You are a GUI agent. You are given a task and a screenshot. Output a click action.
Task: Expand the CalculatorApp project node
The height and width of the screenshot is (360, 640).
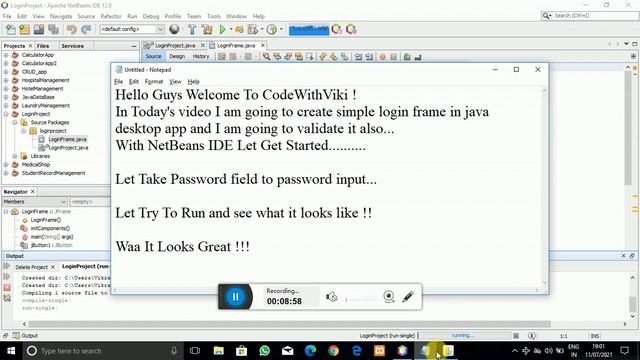[x=6, y=55]
